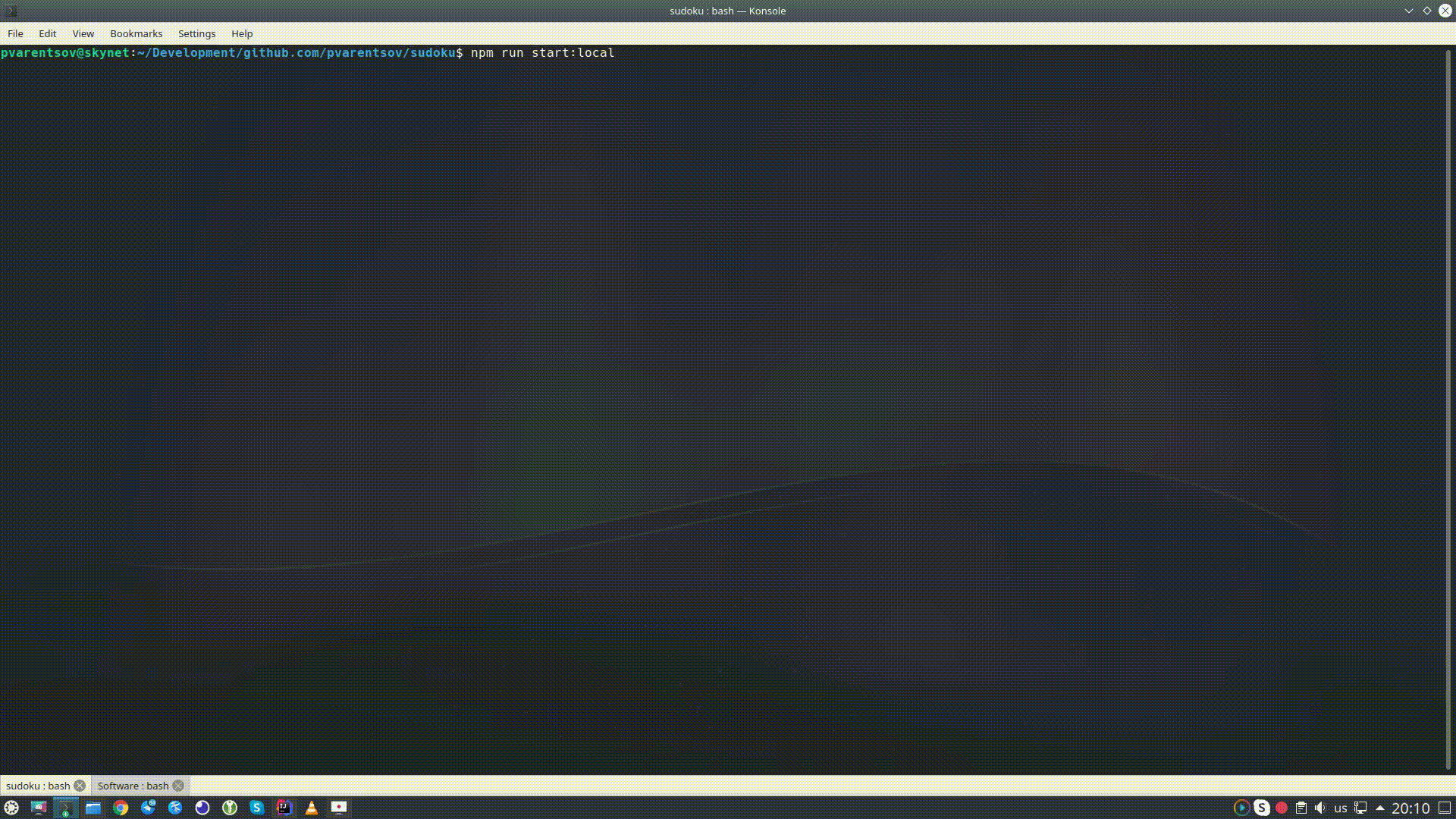This screenshot has width=1456, height=819.
Task: Open the file manager folder icon
Action: pos(93,808)
